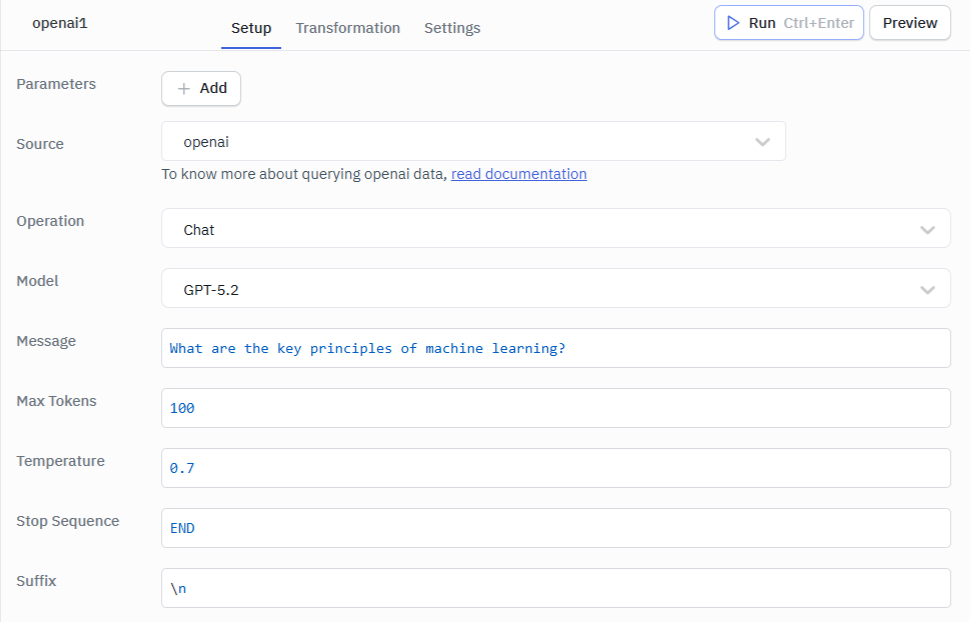This screenshot has width=970, height=622.
Task: Click the Stop Sequence label
Action: click(68, 521)
